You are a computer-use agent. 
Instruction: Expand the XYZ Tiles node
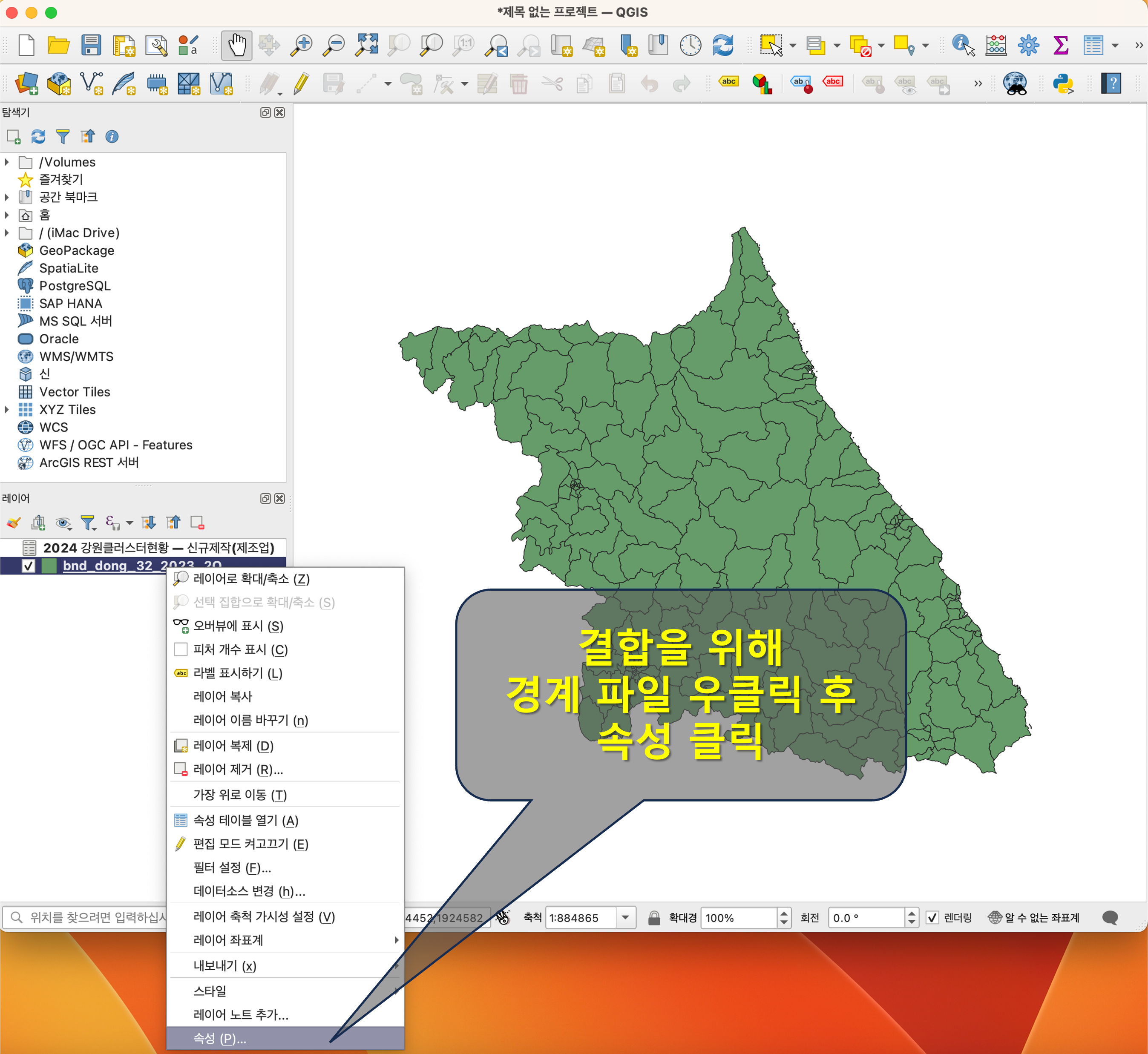click(x=7, y=410)
